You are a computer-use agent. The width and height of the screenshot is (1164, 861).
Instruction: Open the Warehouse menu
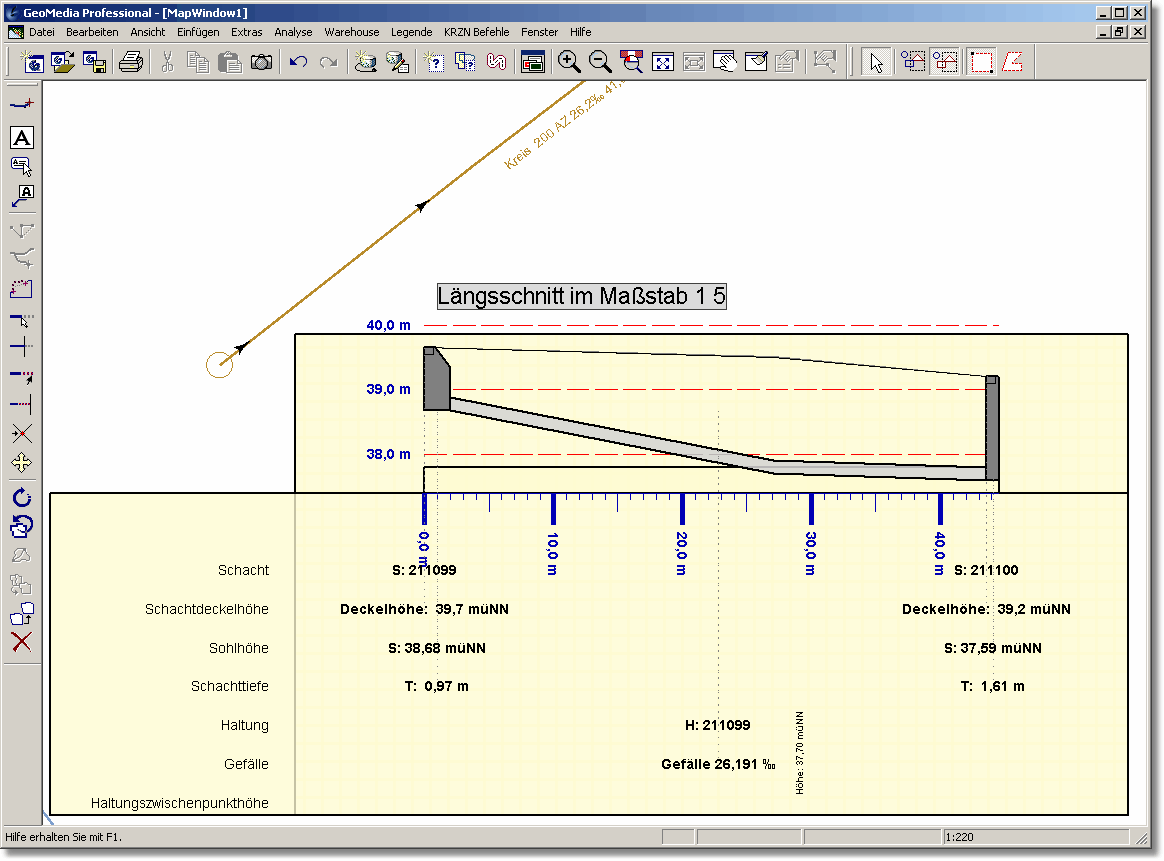pyautogui.click(x=351, y=32)
